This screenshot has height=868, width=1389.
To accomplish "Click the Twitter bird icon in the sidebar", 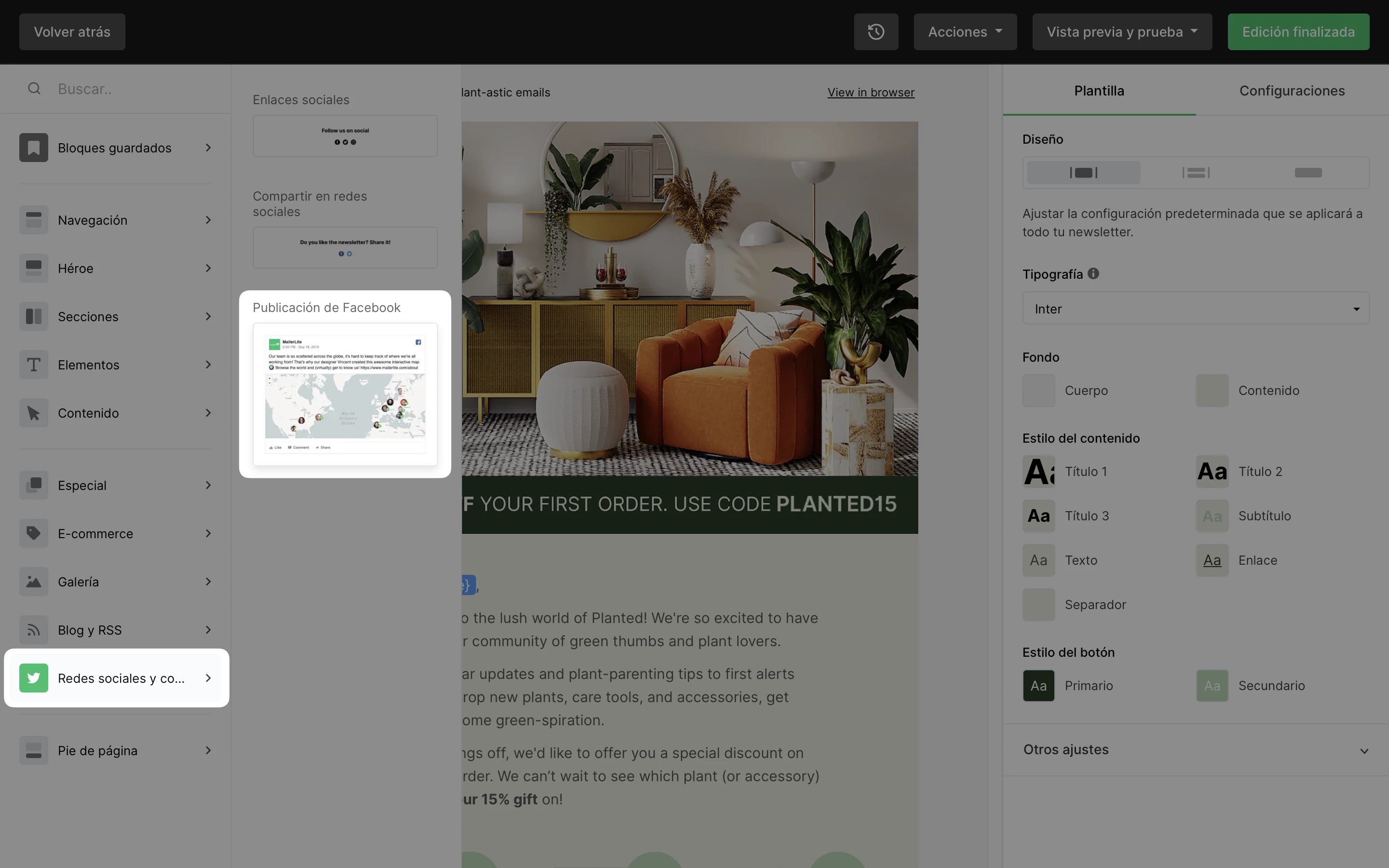I will (33, 678).
